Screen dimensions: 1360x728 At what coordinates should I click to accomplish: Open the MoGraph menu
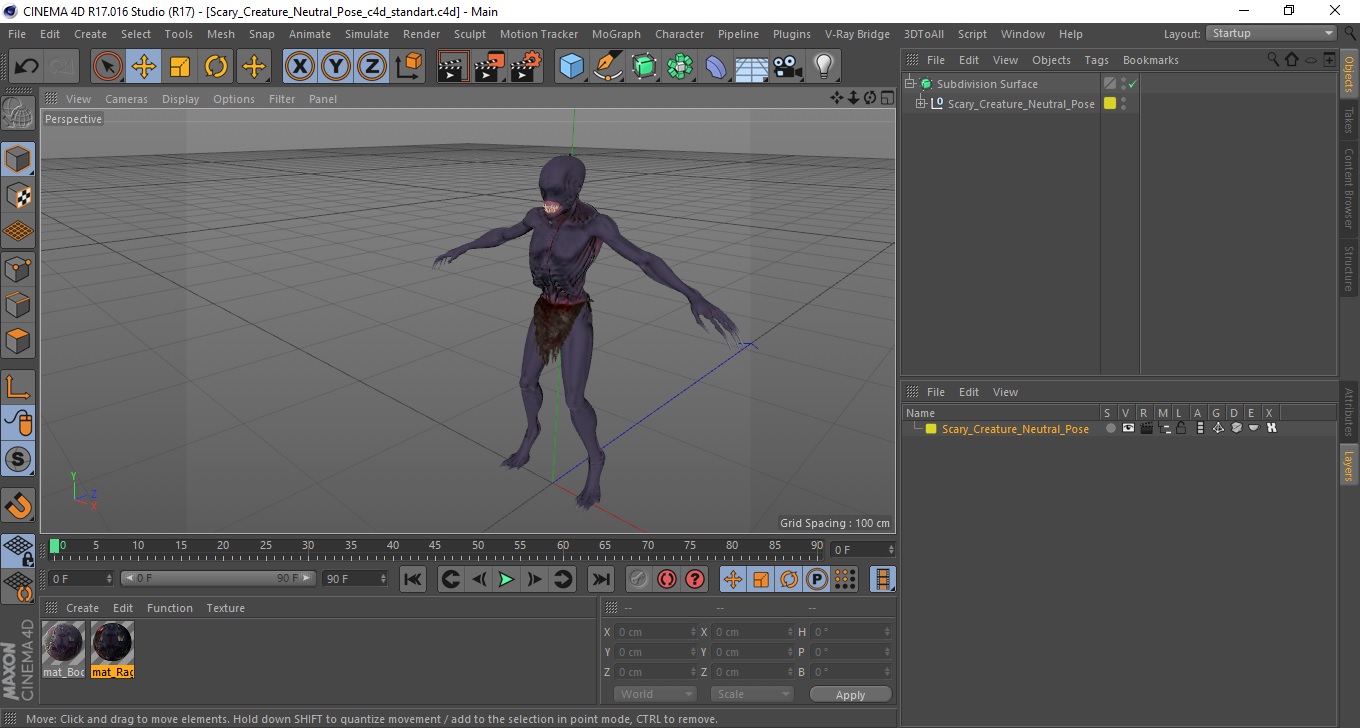pos(616,34)
